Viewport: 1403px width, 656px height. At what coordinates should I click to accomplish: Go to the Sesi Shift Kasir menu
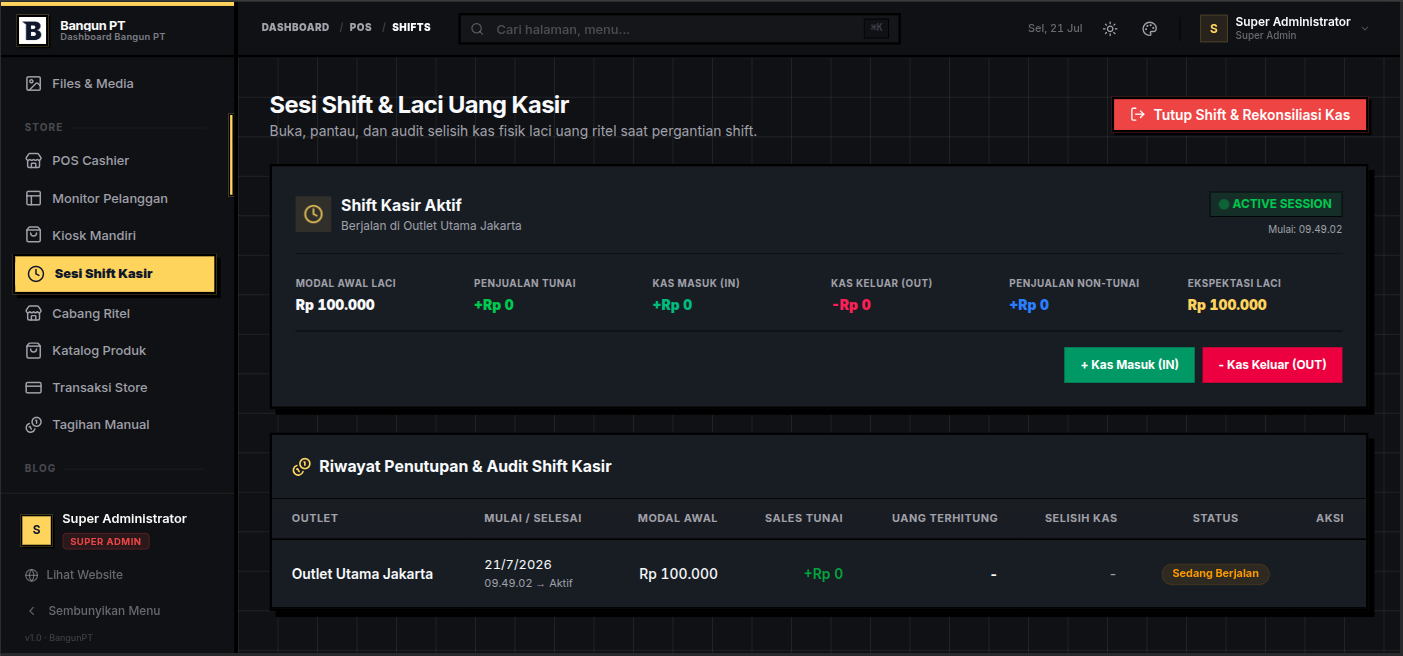click(x=115, y=274)
